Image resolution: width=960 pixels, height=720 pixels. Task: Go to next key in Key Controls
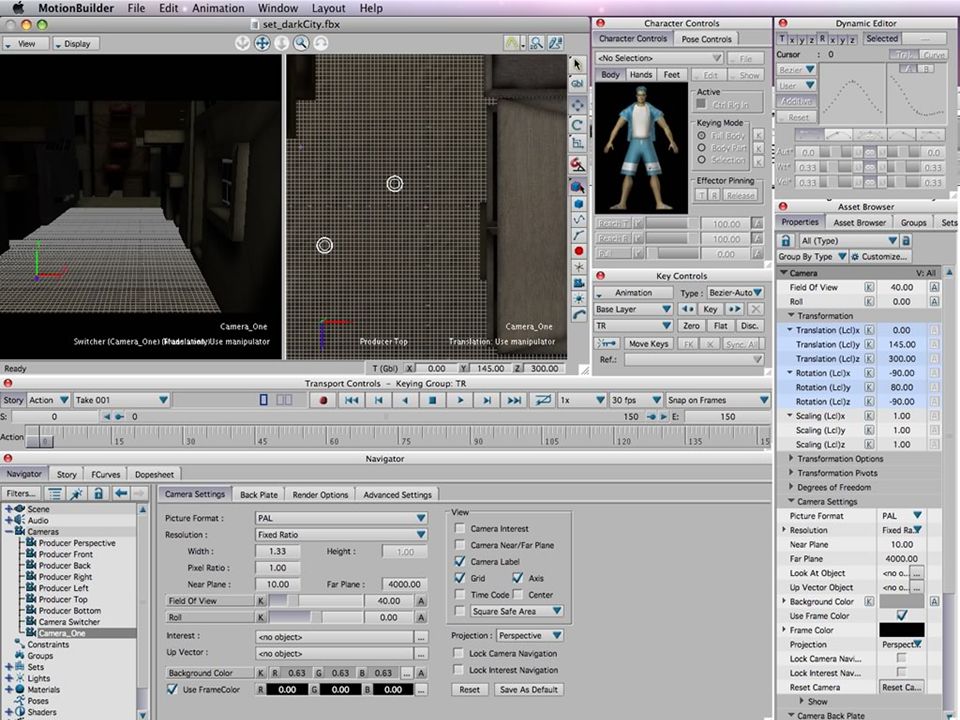click(x=734, y=309)
